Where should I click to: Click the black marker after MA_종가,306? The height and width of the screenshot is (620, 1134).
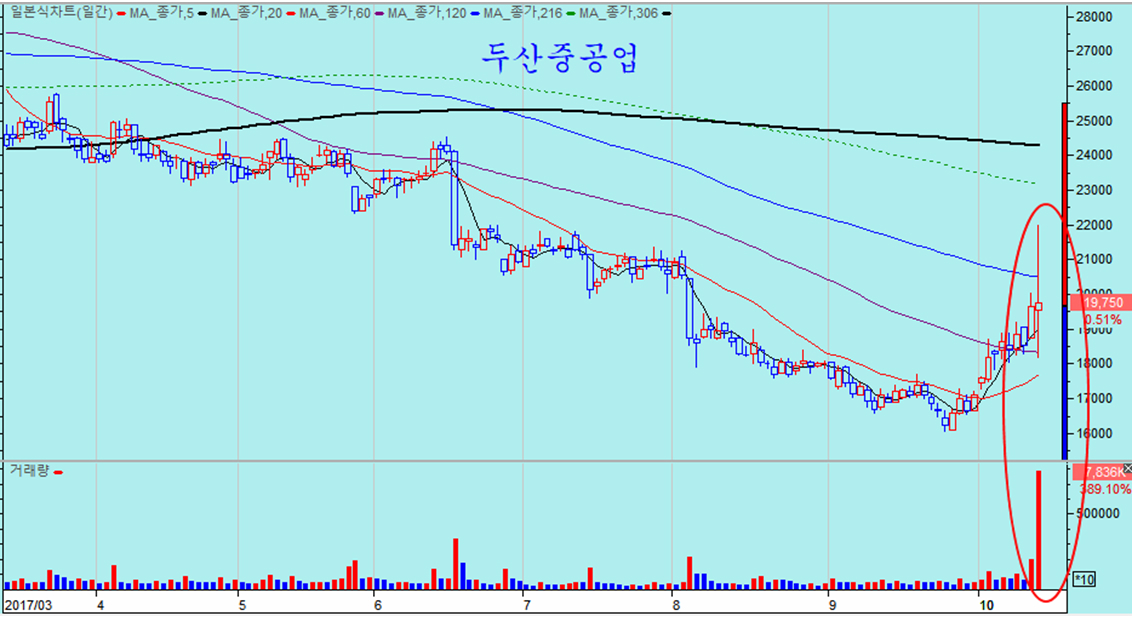coord(667,13)
